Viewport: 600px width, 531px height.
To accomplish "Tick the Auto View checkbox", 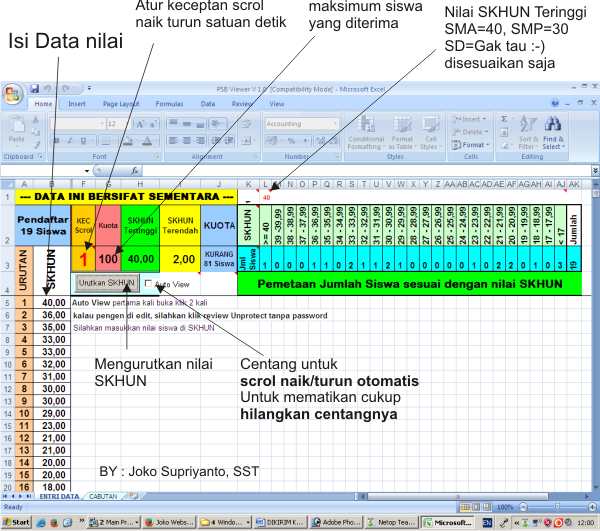I will (x=148, y=283).
